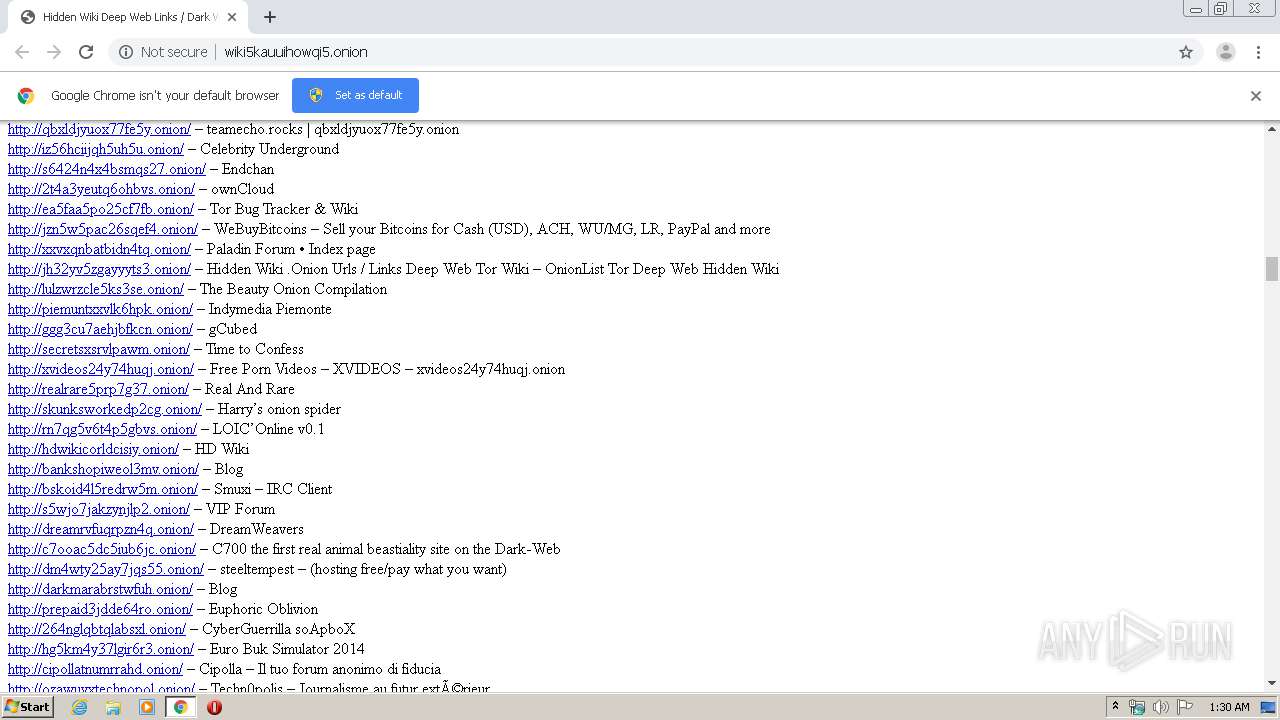This screenshot has width=1280, height=720.
Task: Switch to Chrome in the taskbar
Action: [181, 707]
